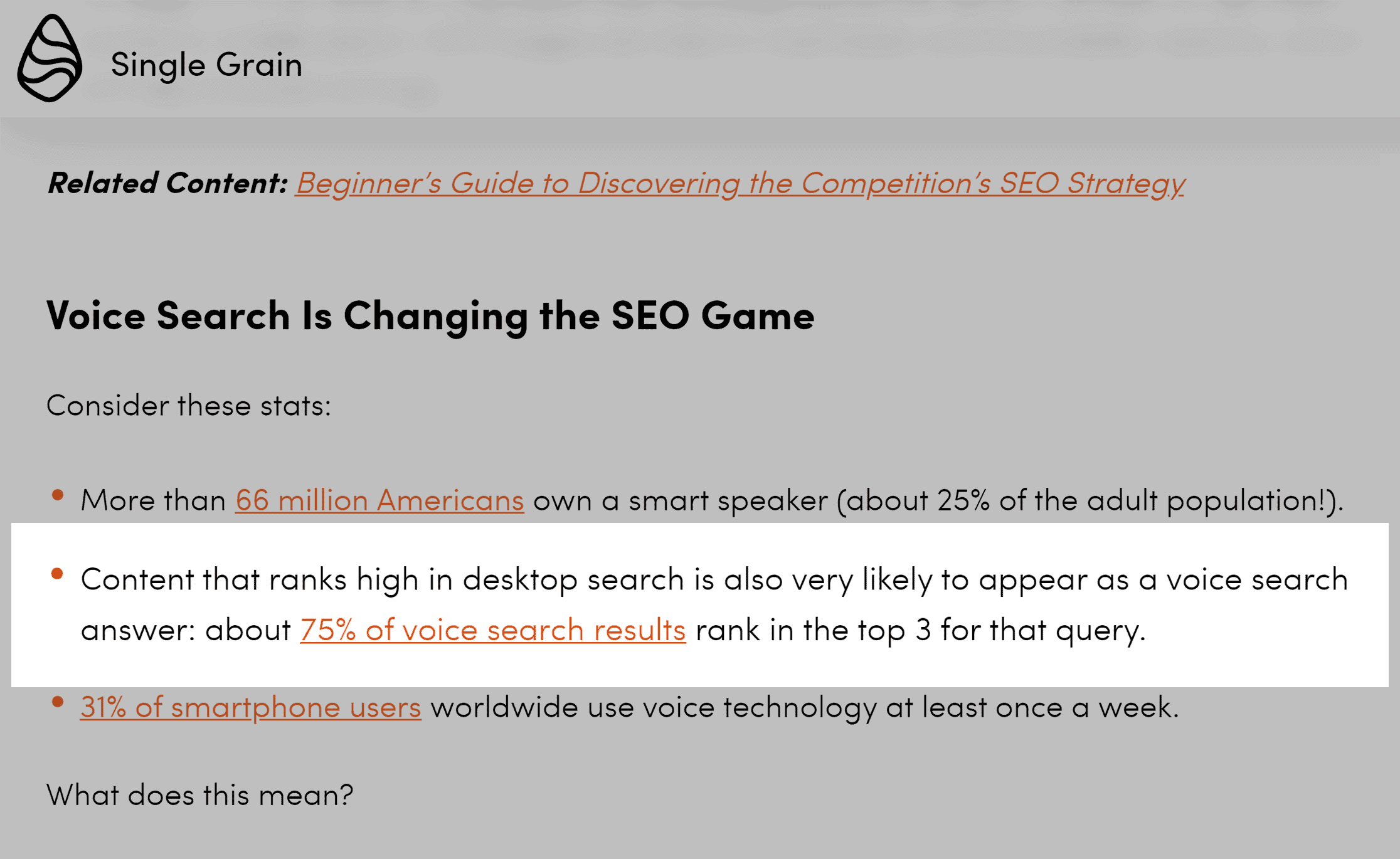Open the 31% of smartphone users link
Screen dimensions: 1400x859
pyautogui.click(x=251, y=707)
